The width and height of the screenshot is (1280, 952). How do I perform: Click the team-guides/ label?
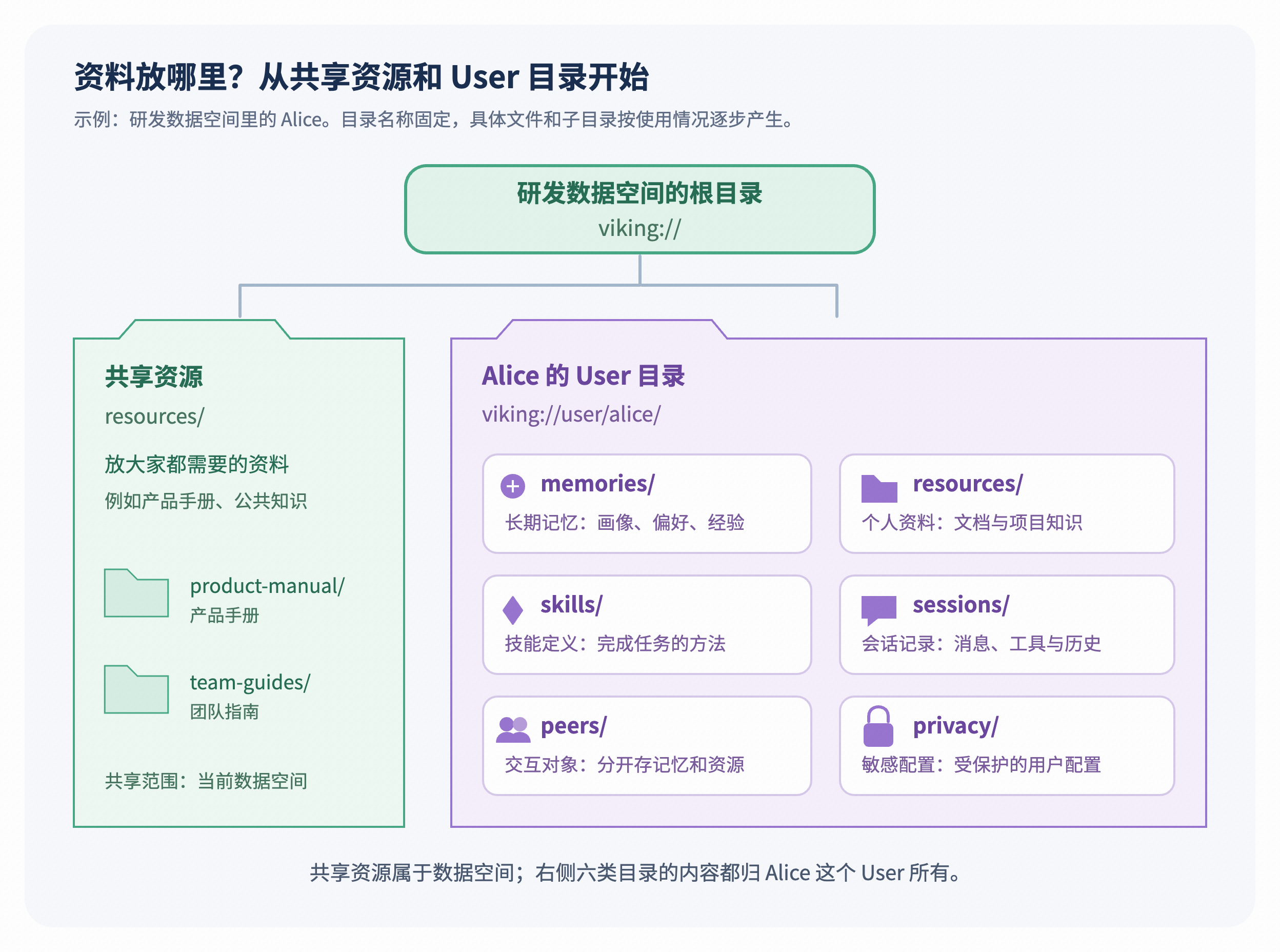point(250,682)
